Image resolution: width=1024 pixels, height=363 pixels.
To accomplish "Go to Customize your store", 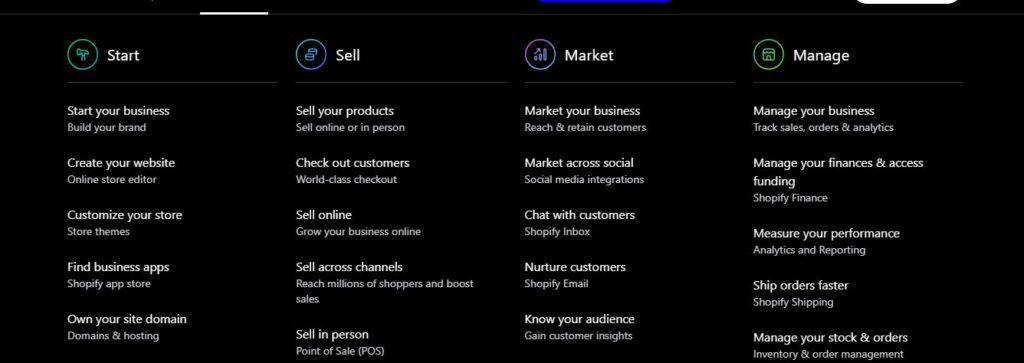I will (x=125, y=223).
